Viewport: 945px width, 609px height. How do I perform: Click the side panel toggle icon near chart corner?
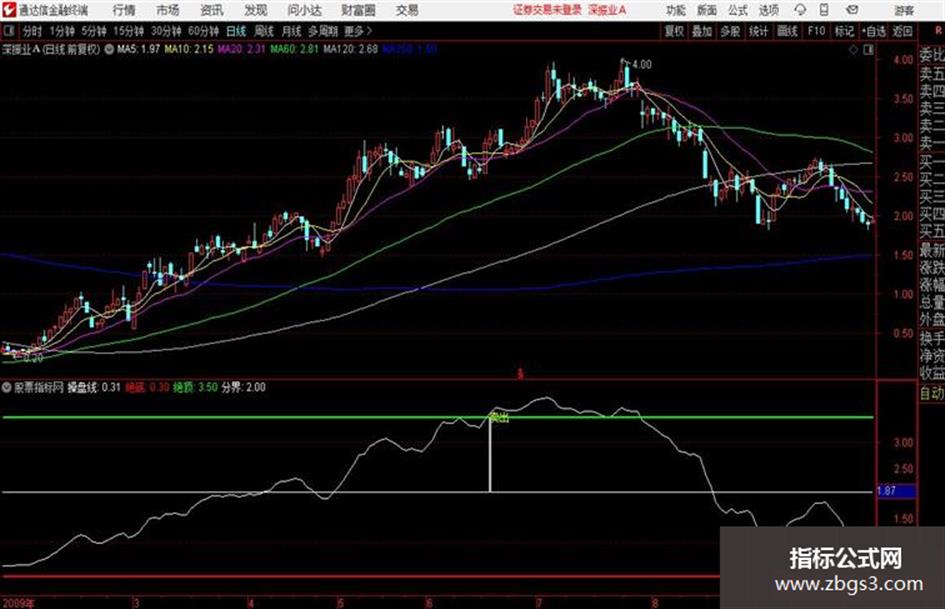868,50
